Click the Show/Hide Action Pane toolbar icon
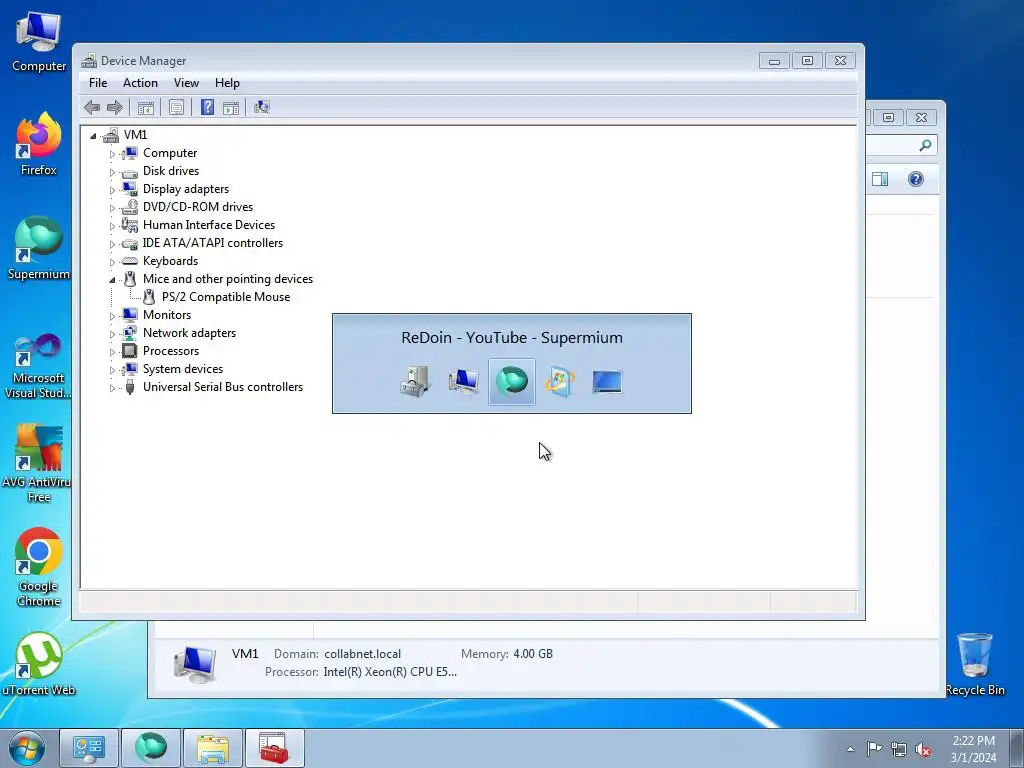1024x768 pixels. [x=231, y=108]
